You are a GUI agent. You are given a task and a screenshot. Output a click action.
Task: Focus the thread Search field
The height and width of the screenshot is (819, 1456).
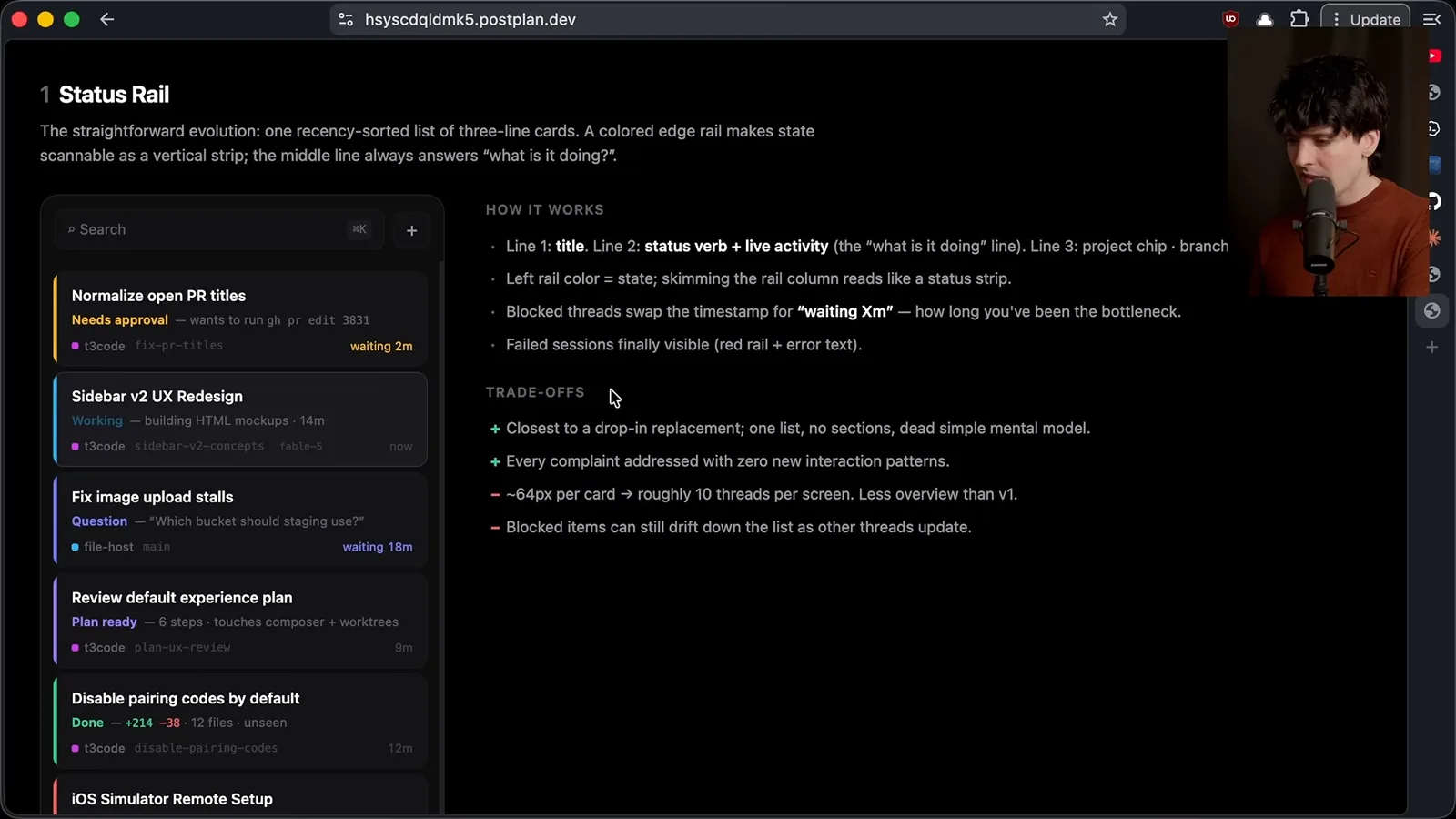(x=219, y=229)
